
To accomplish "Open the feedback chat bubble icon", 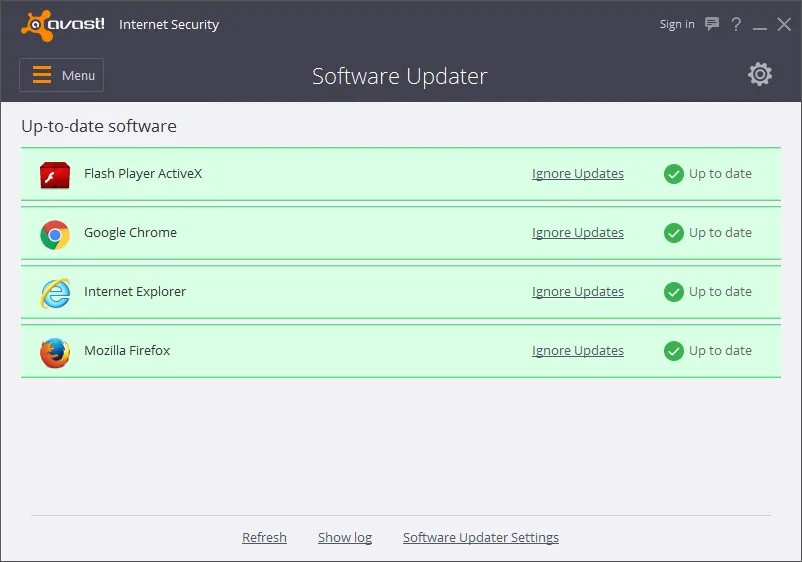I will 711,24.
